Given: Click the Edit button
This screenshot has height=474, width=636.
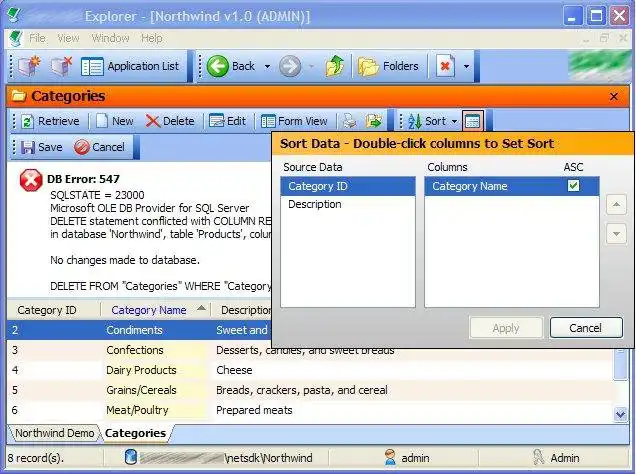Looking at the screenshot, I should [227, 121].
